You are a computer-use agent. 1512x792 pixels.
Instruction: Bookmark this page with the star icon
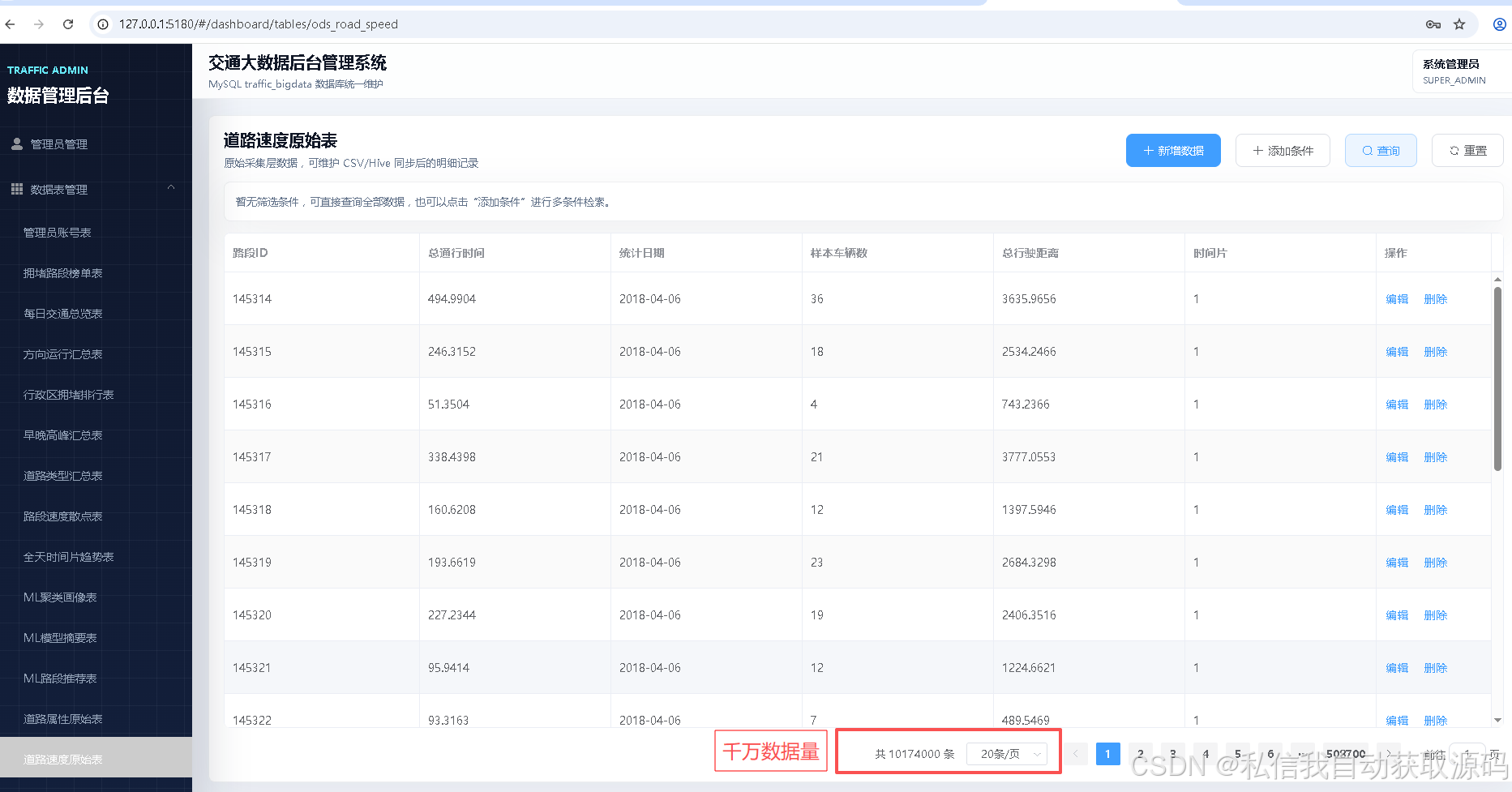point(1459,24)
